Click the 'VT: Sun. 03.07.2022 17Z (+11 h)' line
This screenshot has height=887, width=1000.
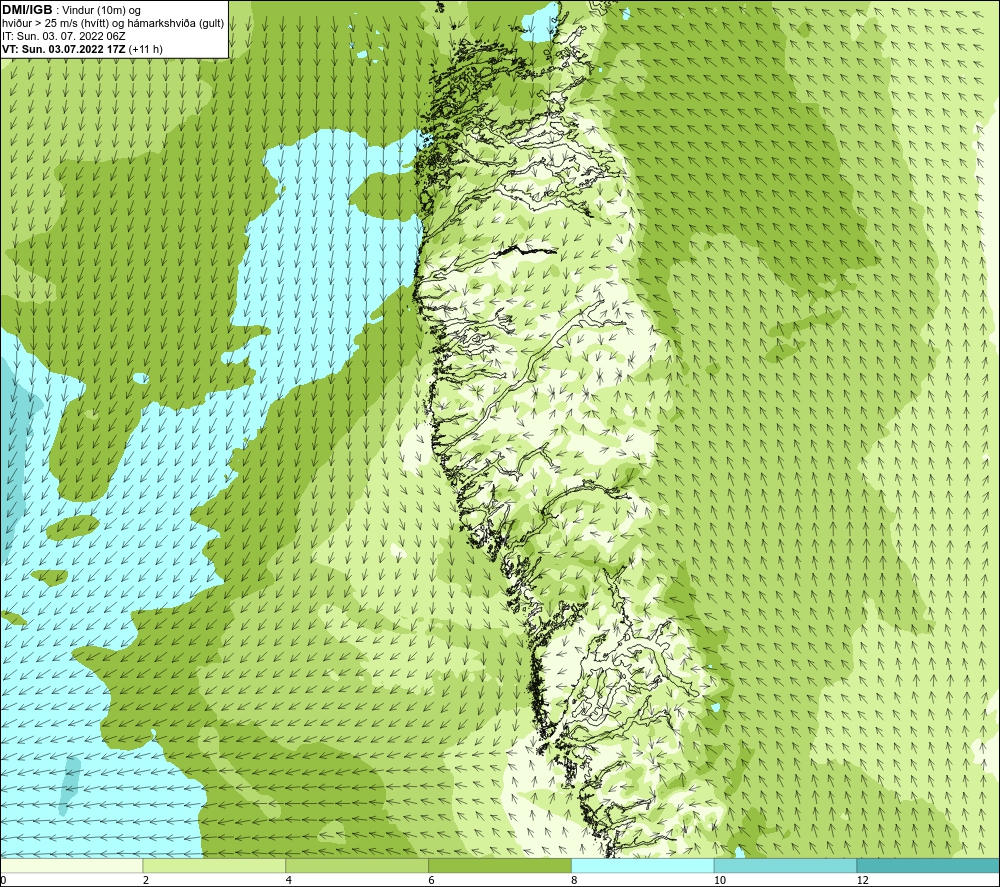(x=82, y=49)
